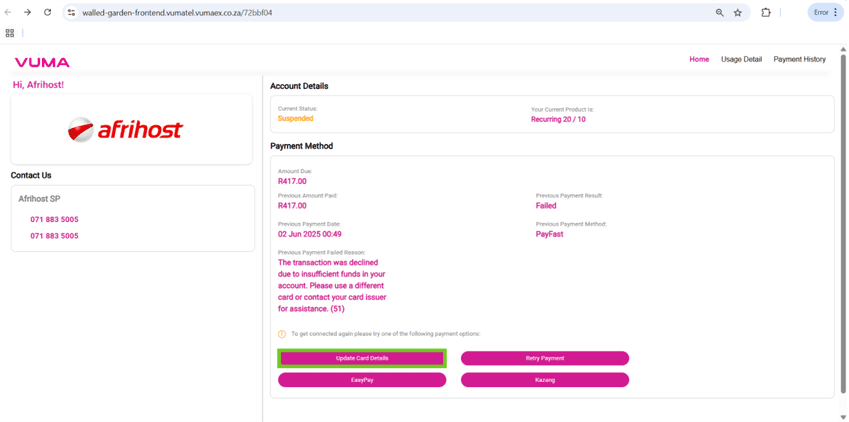Click the zoom magnifier icon

(719, 13)
